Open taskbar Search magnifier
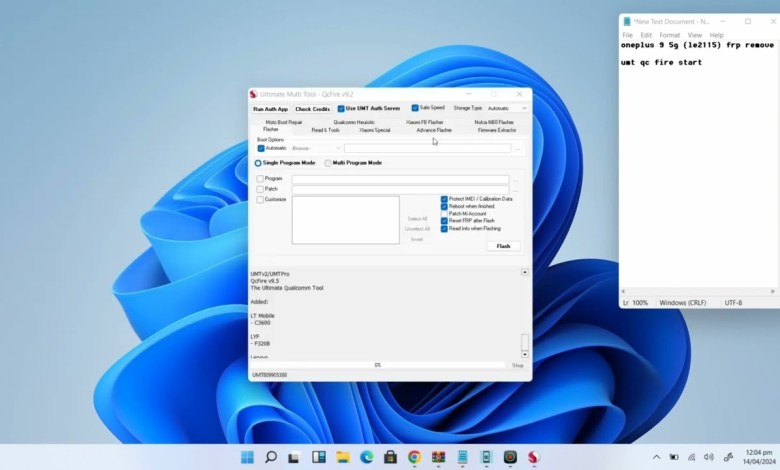Viewport: 780px width, 470px height. pyautogui.click(x=271, y=457)
